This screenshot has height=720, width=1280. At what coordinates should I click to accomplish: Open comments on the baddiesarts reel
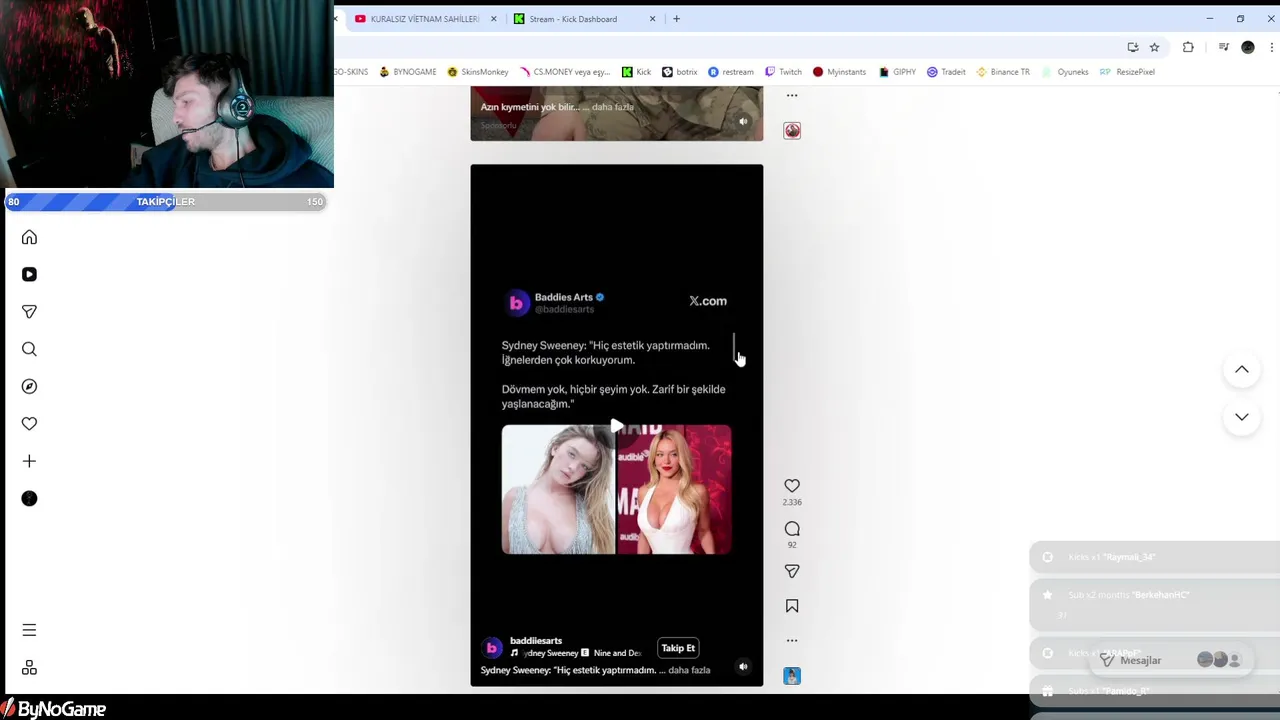pos(792,529)
